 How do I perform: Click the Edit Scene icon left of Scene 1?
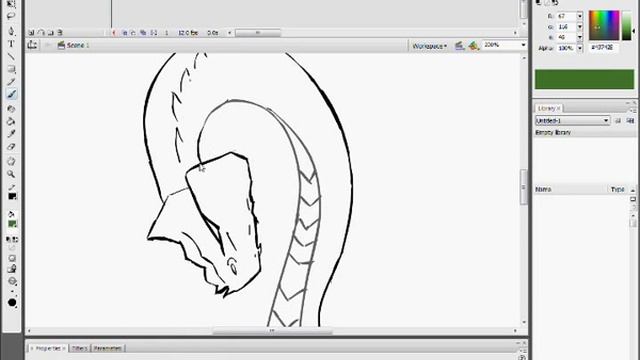[32, 45]
